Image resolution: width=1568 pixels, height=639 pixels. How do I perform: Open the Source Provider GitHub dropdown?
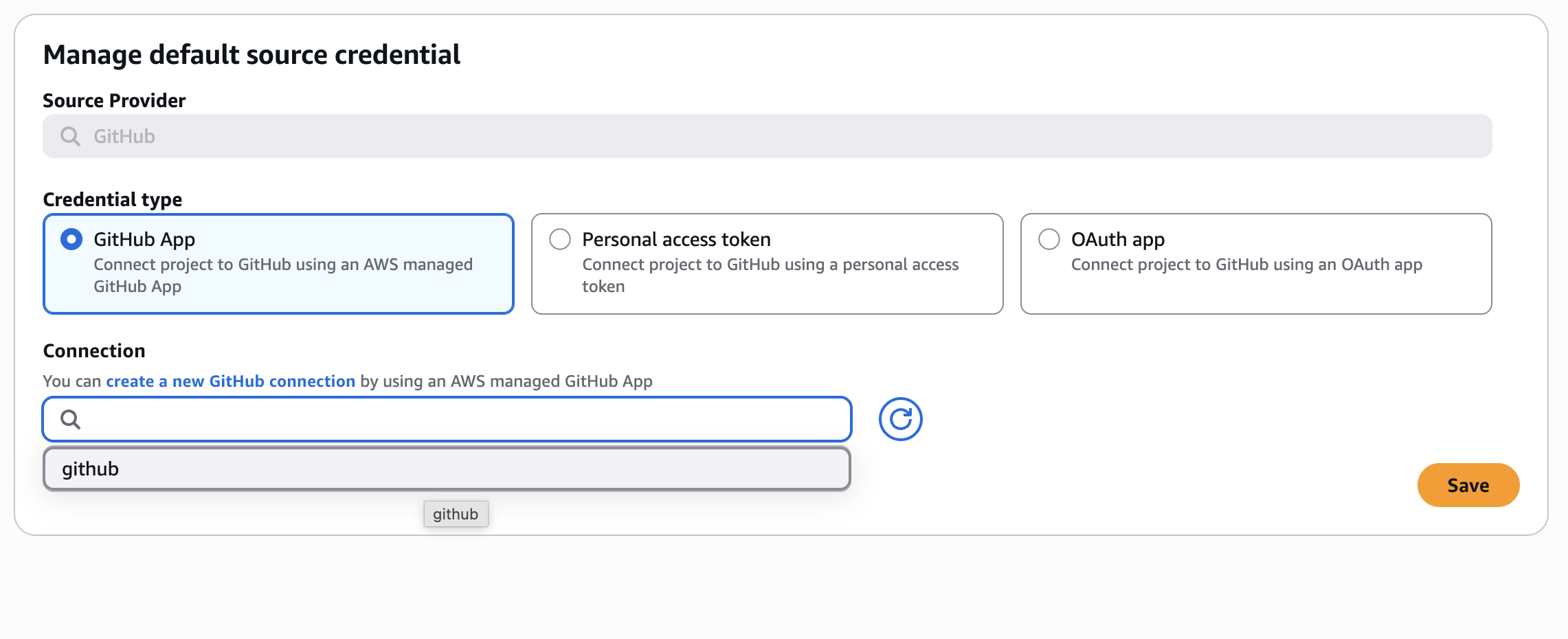click(767, 136)
